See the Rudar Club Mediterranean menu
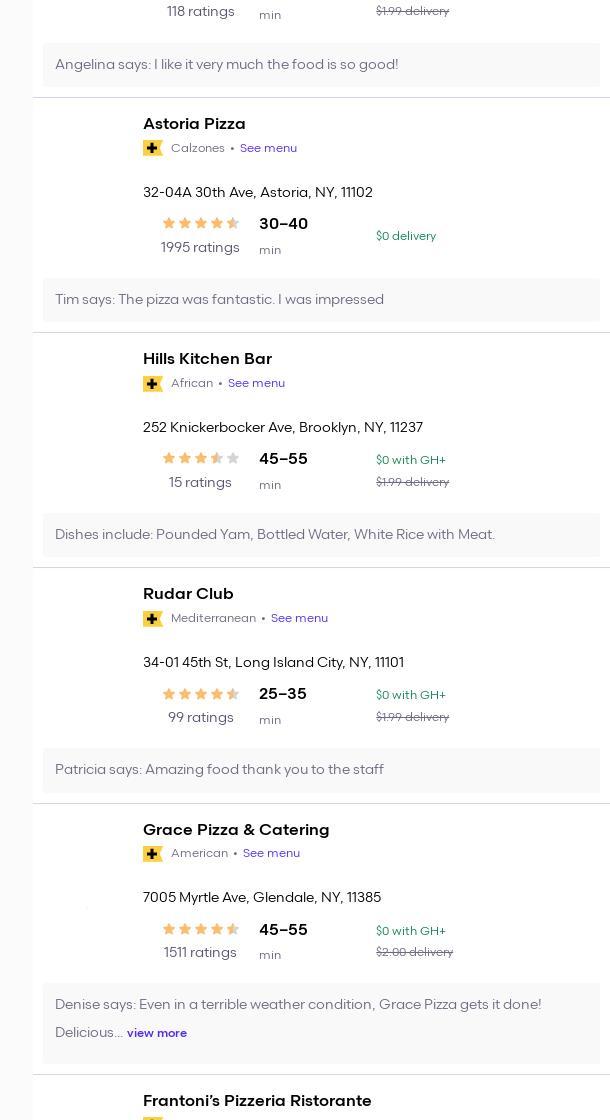 299,618
